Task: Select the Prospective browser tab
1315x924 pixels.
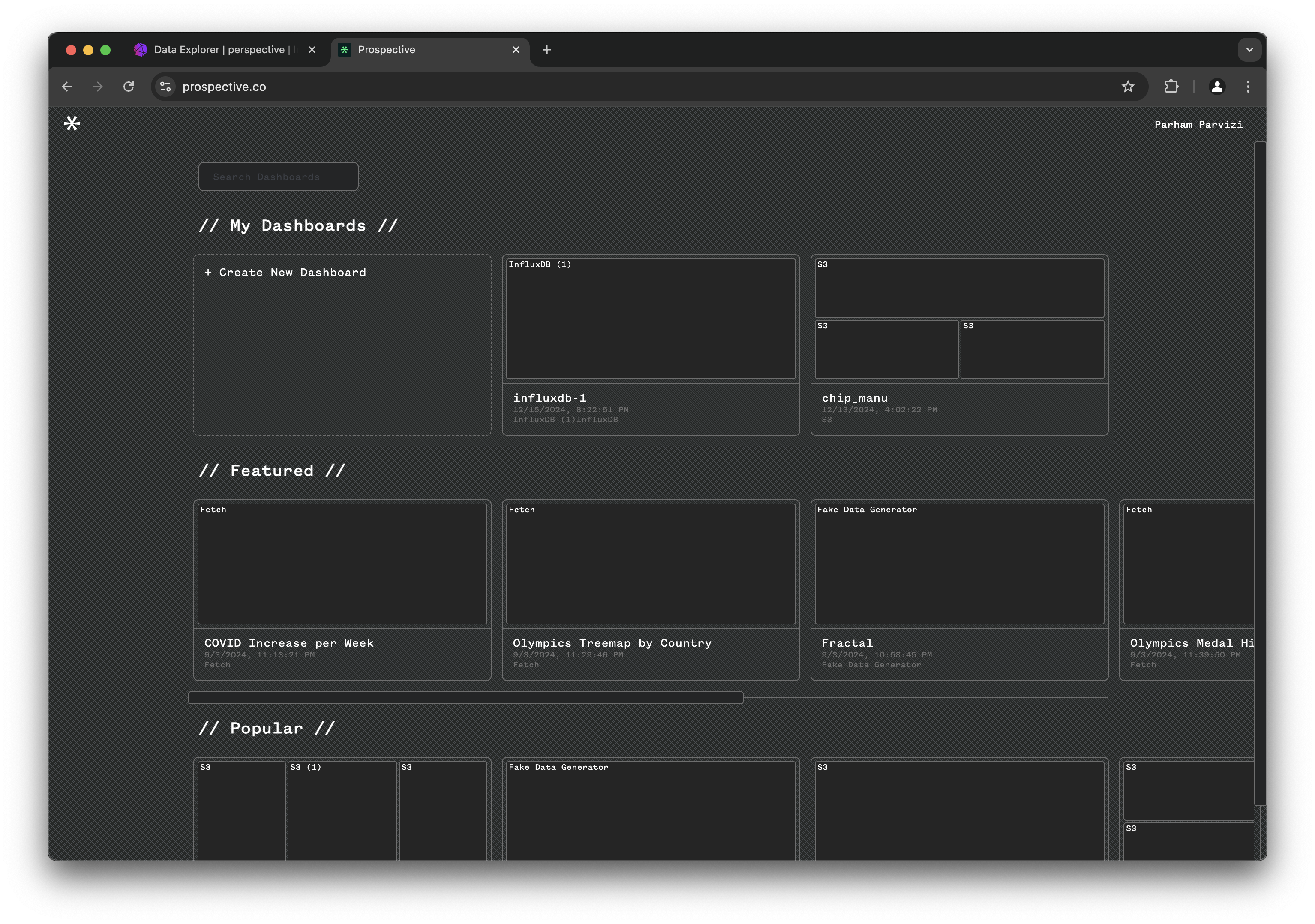Action: [x=429, y=50]
